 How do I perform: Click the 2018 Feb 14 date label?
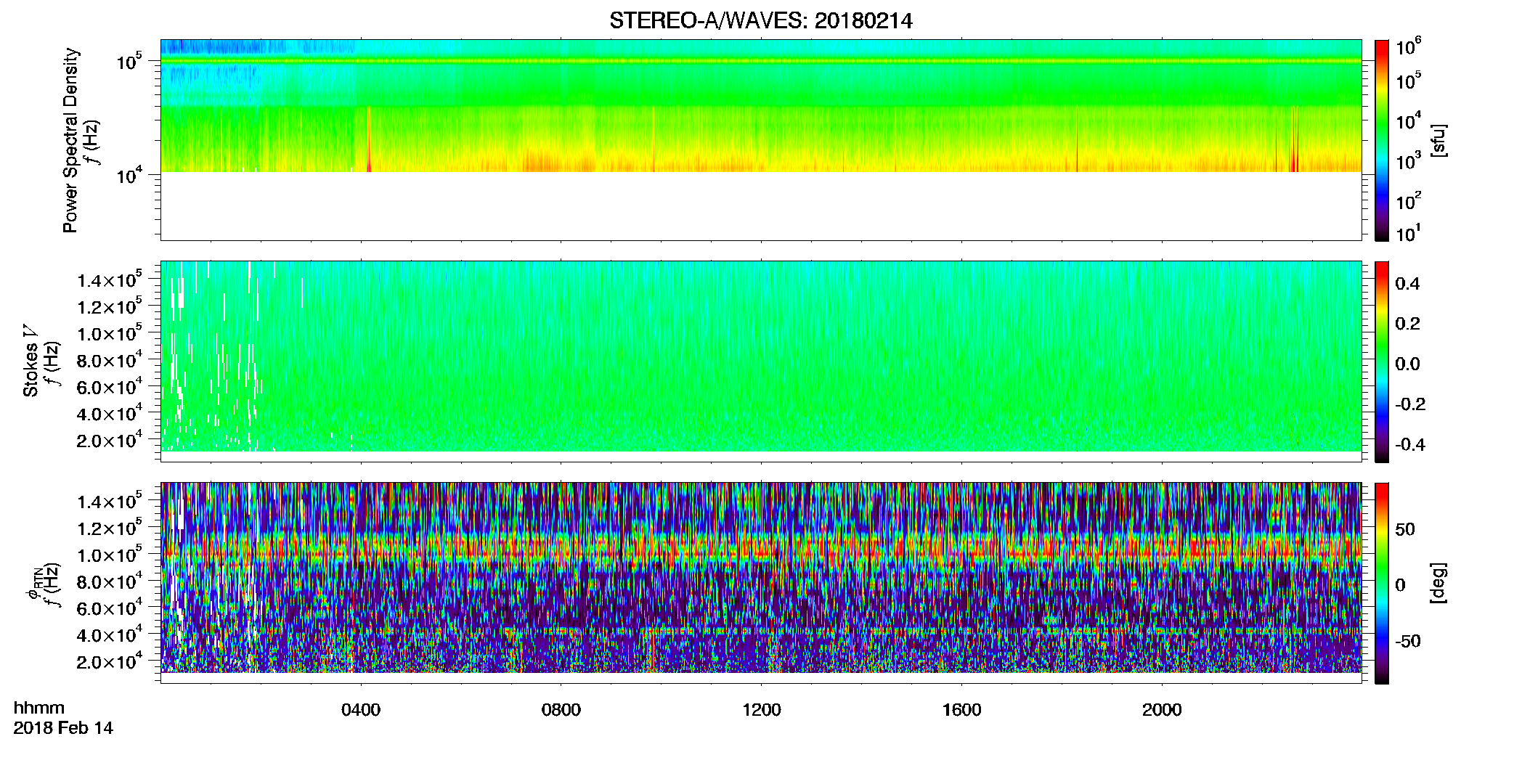[x=63, y=728]
